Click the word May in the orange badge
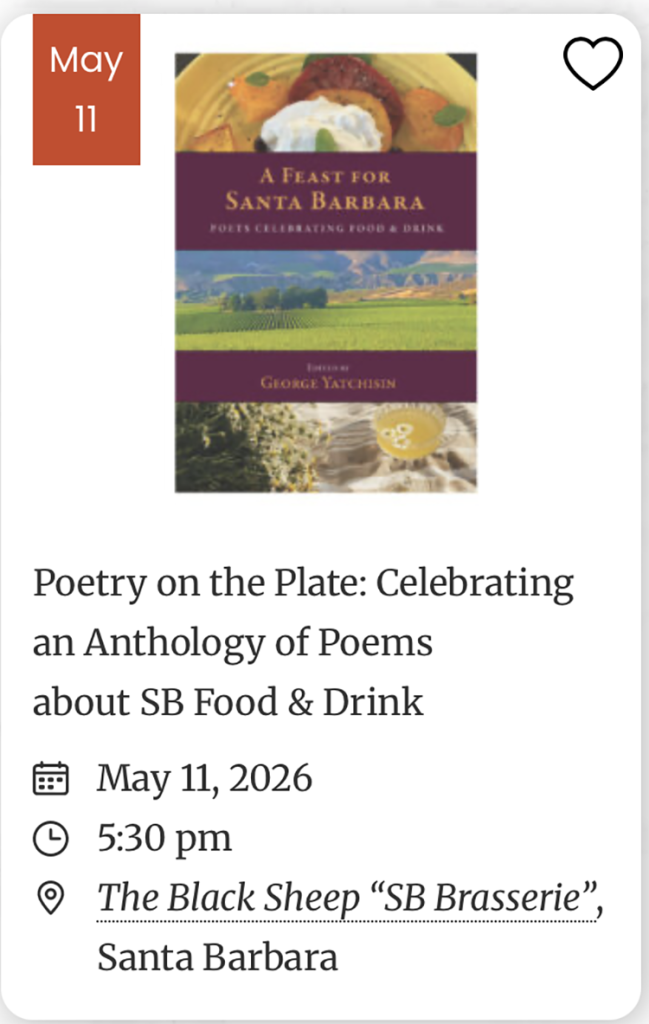Screen dimensions: 649x1024 (86, 61)
